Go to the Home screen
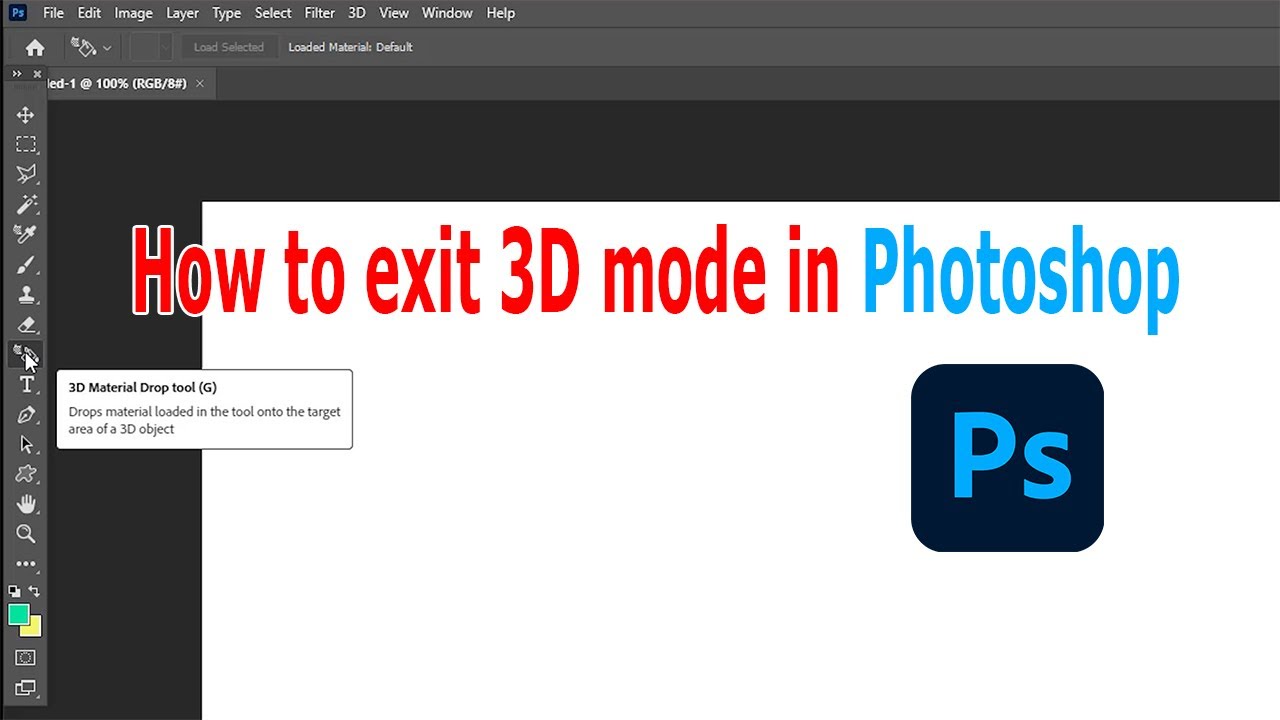Image resolution: width=1280 pixels, height=720 pixels. pos(35,47)
